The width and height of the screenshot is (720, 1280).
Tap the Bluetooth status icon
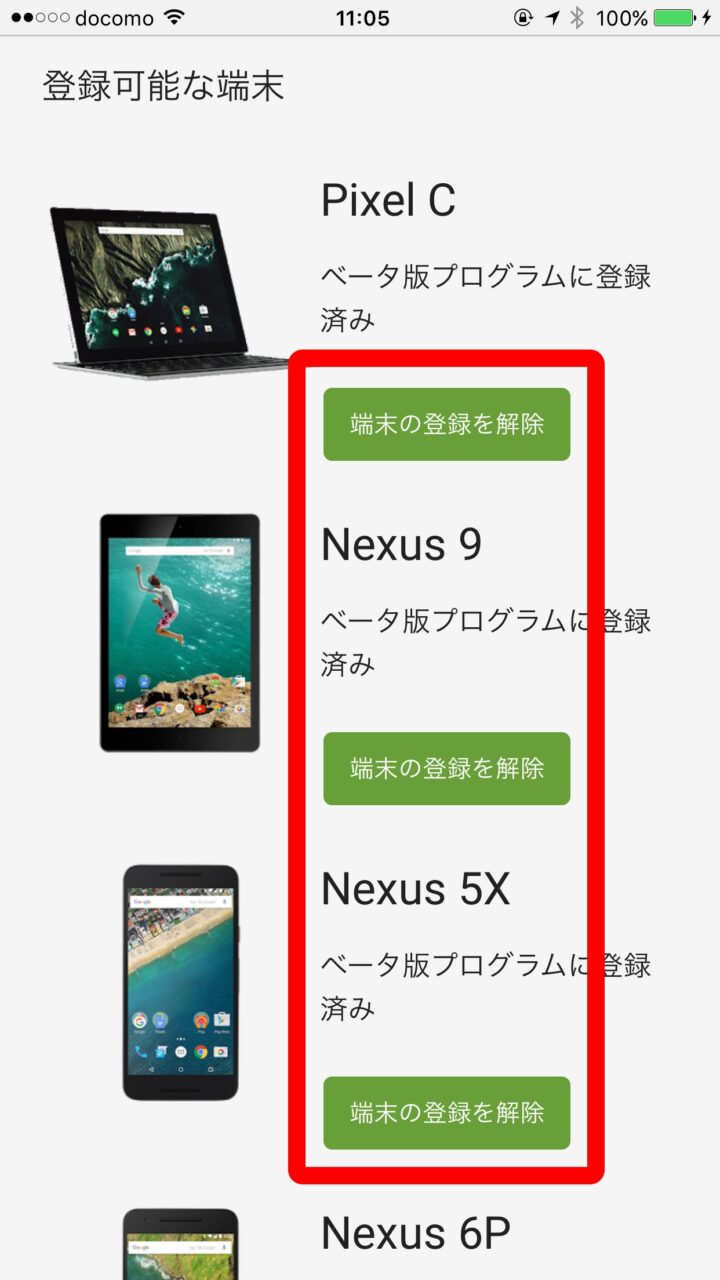(577, 18)
